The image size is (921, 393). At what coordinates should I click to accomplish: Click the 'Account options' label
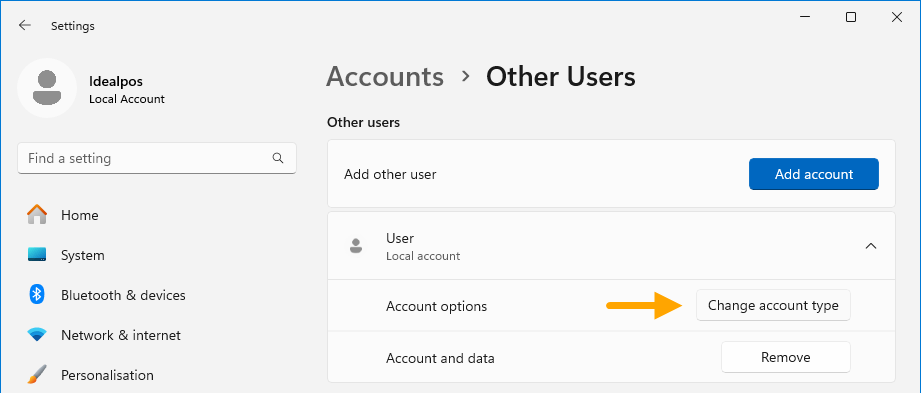436,306
